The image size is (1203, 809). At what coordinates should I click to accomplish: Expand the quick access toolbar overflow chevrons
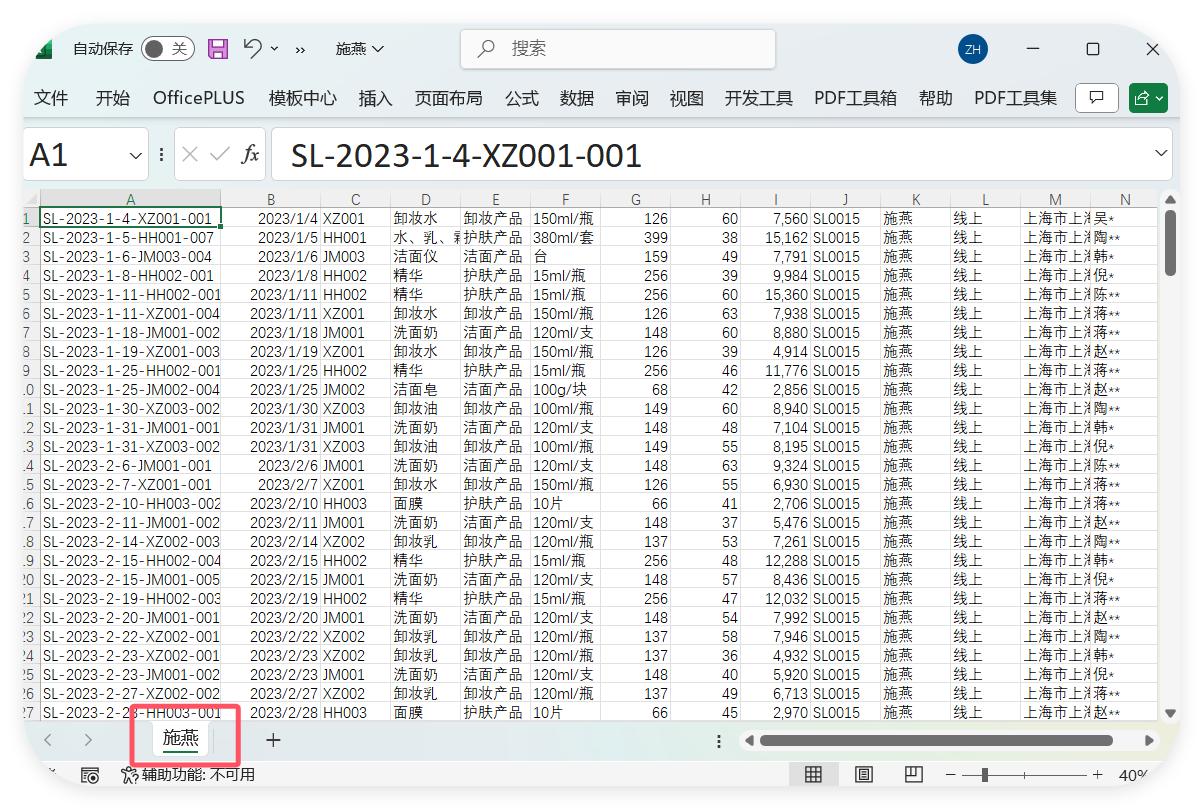coord(300,49)
